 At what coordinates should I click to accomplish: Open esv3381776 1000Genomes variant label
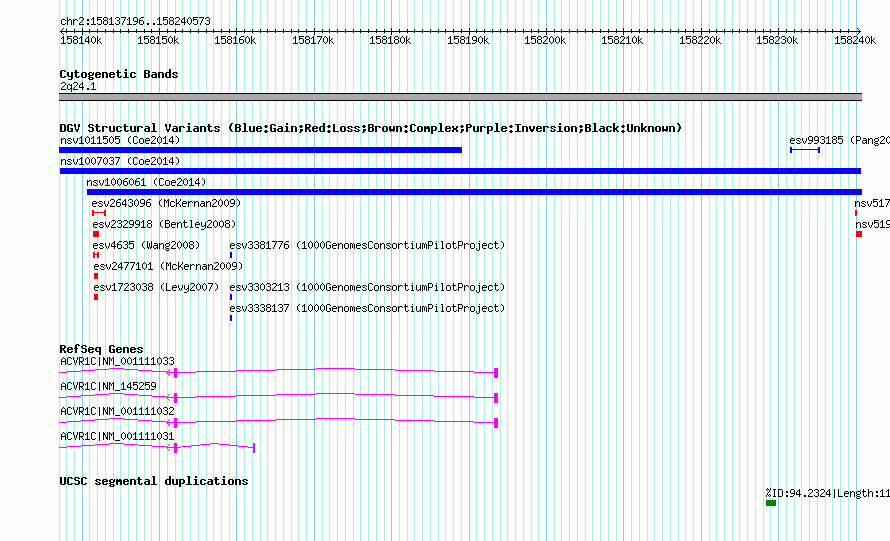click(x=367, y=245)
